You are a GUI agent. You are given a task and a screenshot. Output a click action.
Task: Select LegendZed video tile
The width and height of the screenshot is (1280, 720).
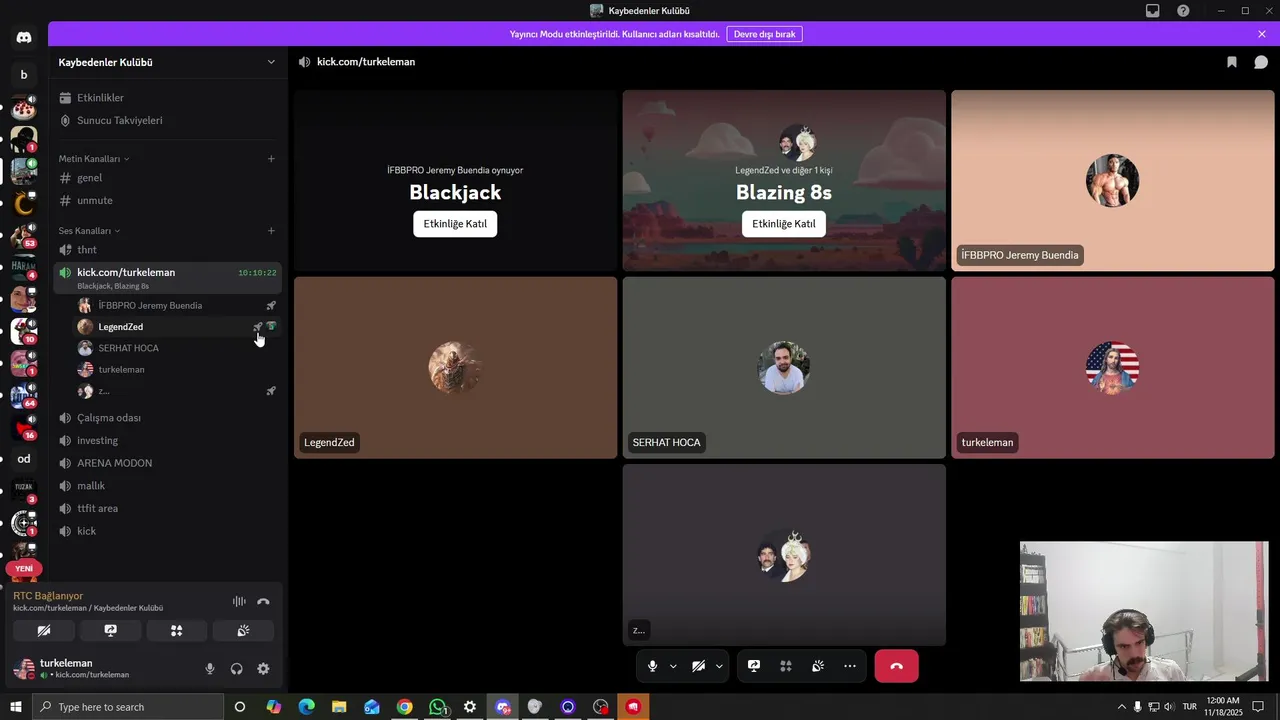coord(455,367)
